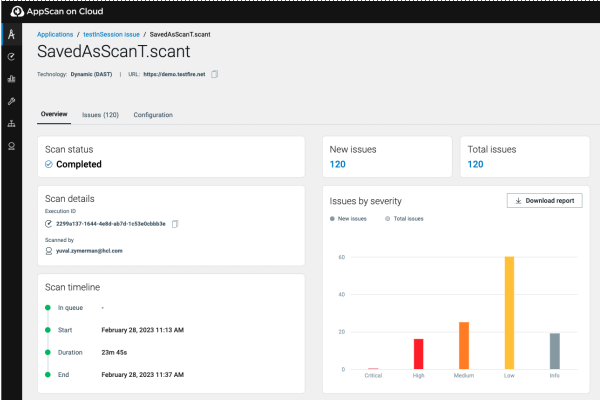
Task: Open the organization hierarchy sidebar icon
Action: (11, 124)
